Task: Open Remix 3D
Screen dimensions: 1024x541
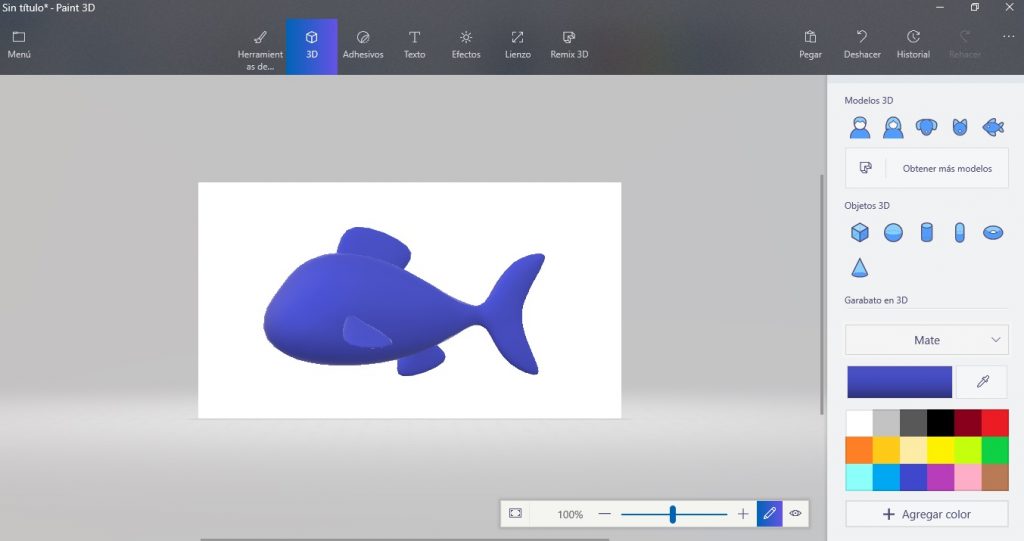Action: (x=569, y=46)
